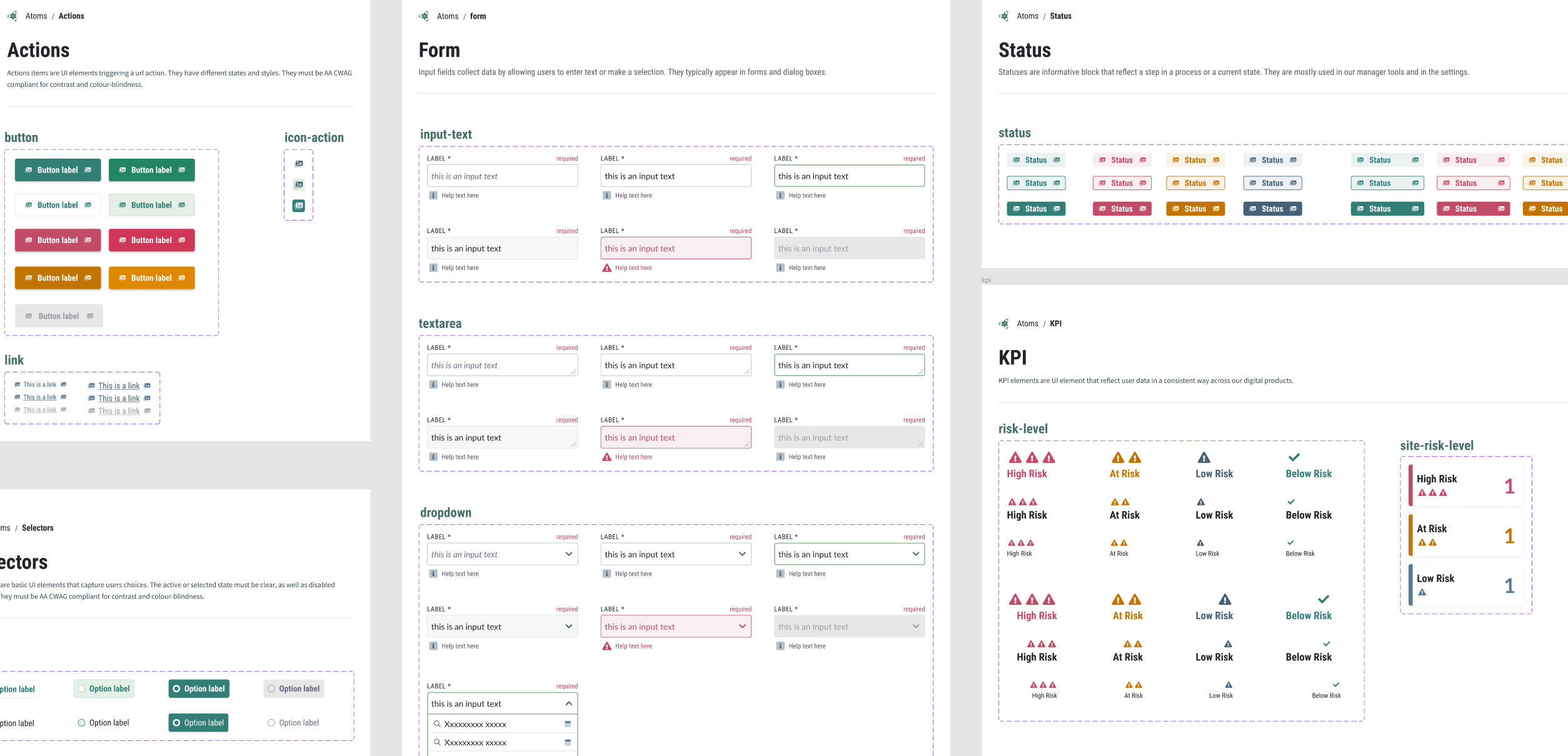Select the filled radio in the teal Option label button
This screenshot has height=756, width=1568.
point(177,689)
